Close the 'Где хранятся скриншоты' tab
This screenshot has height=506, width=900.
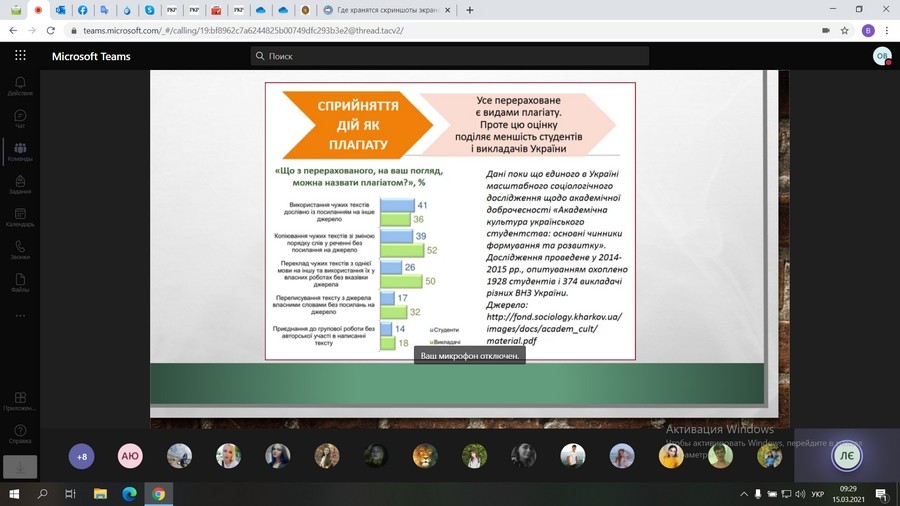(x=448, y=10)
